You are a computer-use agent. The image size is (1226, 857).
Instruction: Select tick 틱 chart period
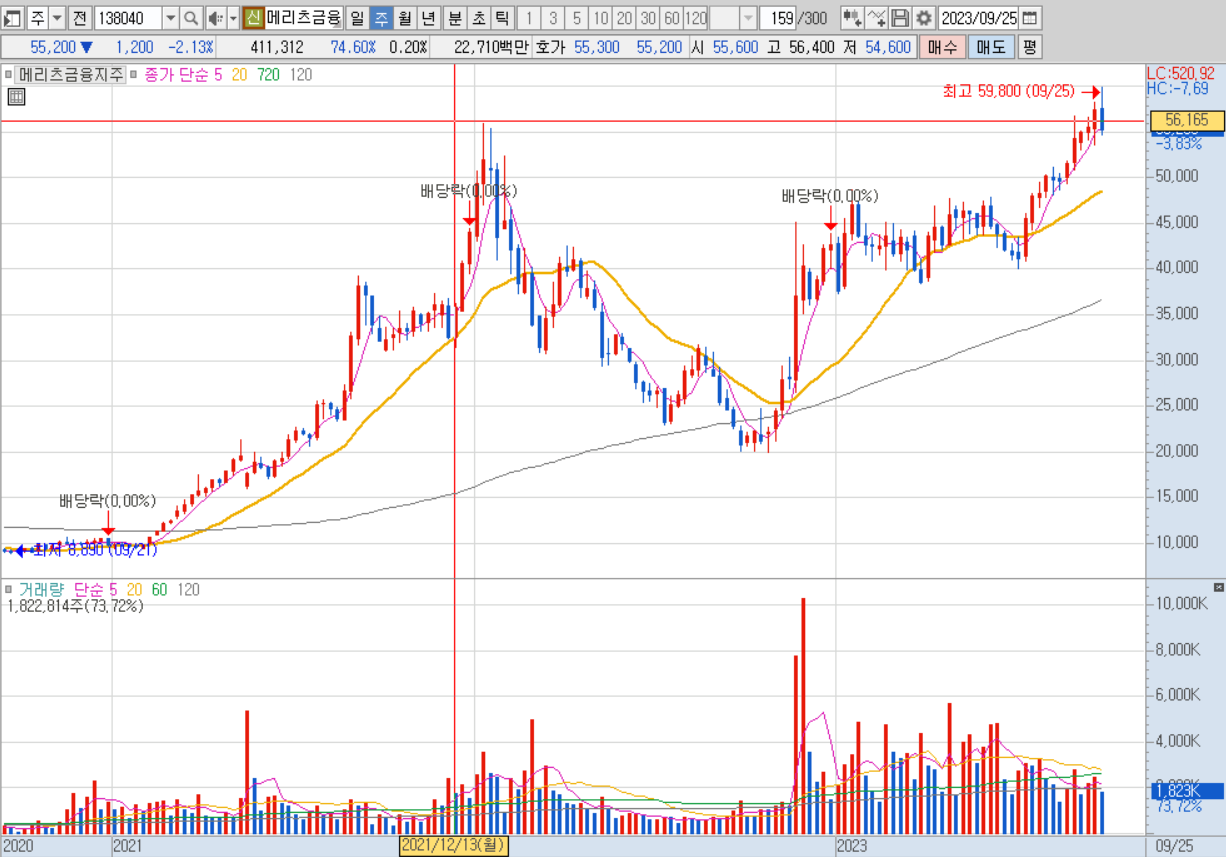501,18
